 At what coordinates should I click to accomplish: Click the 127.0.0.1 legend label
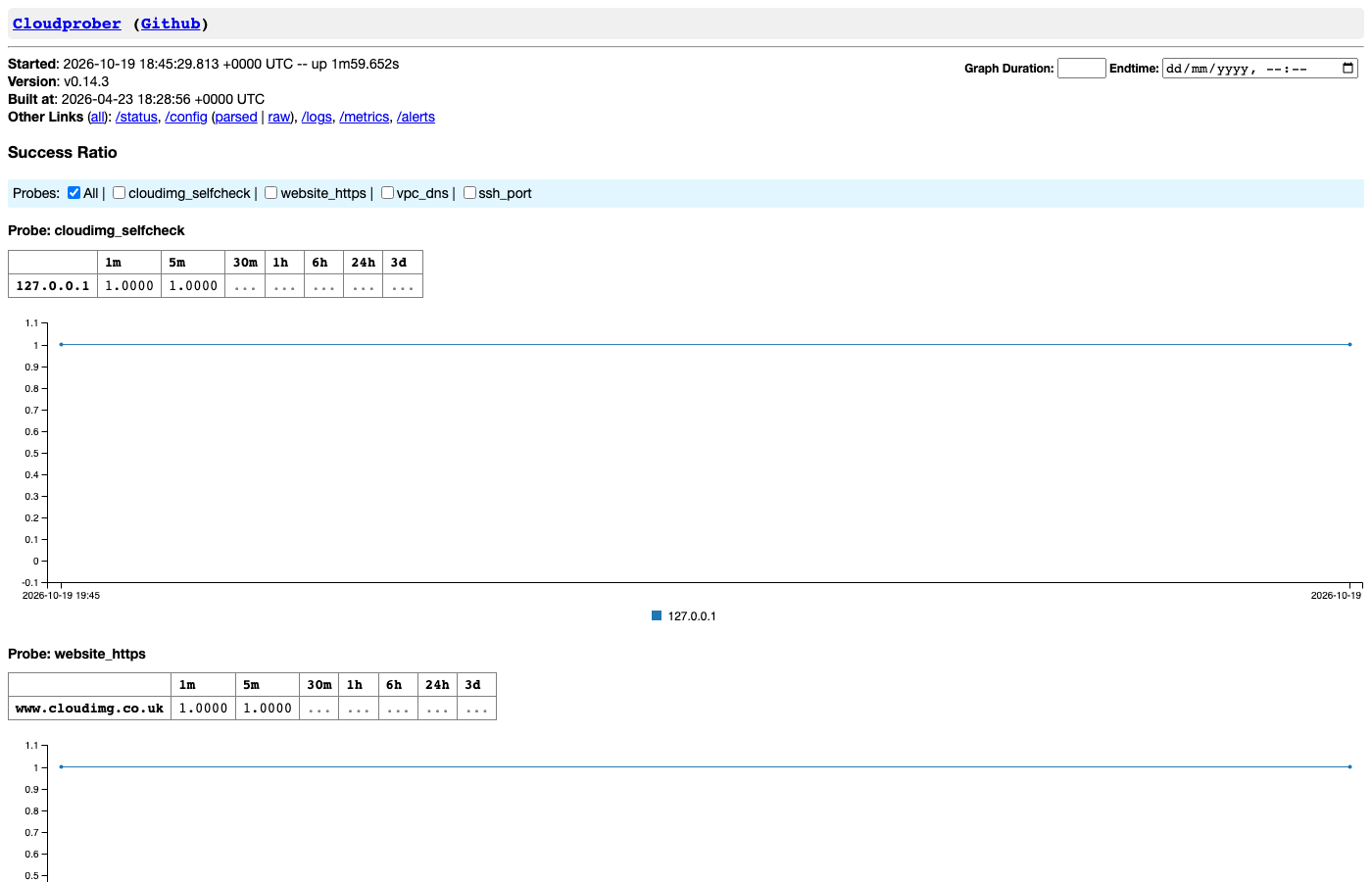(692, 616)
